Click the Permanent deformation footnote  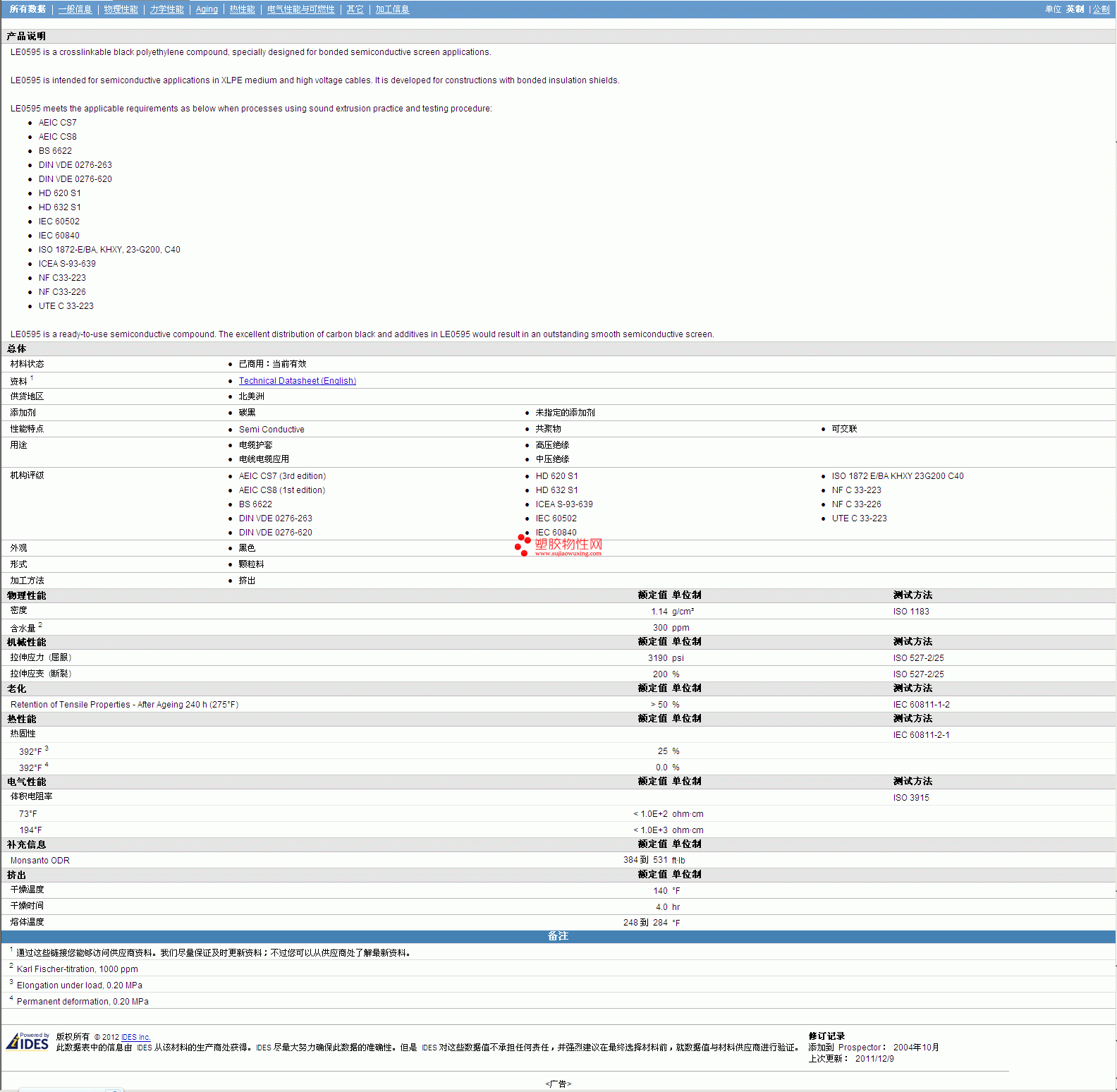click(83, 1002)
